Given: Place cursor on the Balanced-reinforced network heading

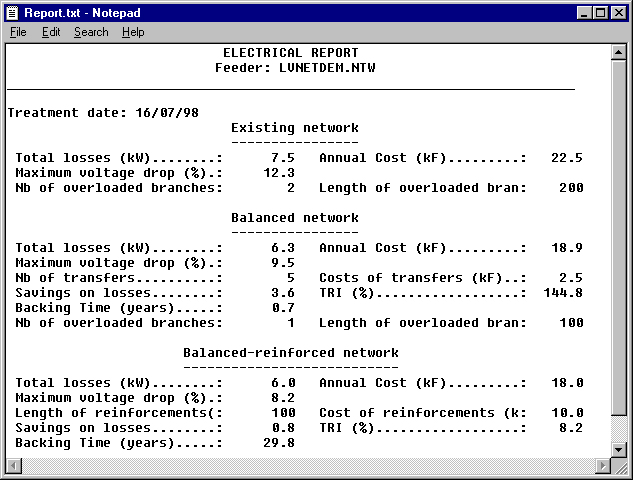Looking at the screenshot, I should pyautogui.click(x=290, y=353).
